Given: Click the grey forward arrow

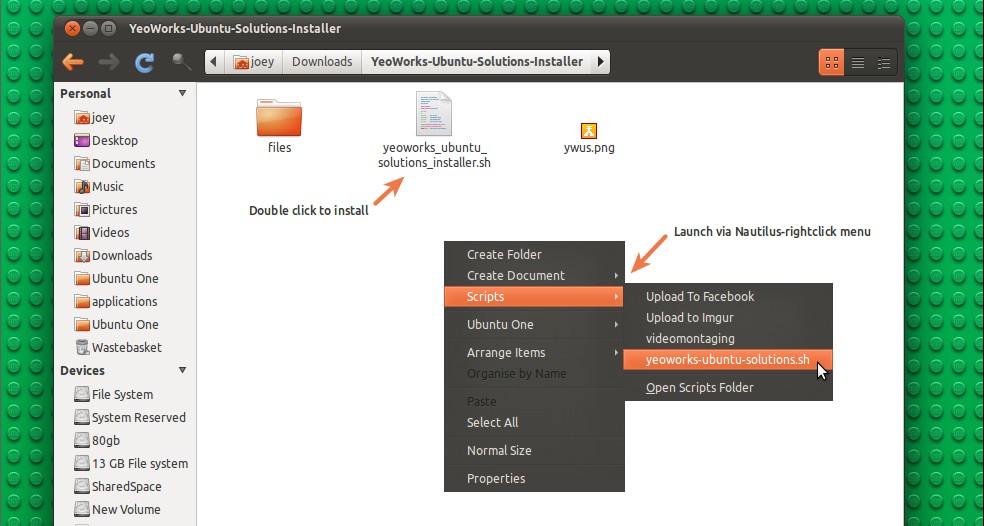Looking at the screenshot, I should pyautogui.click(x=109, y=62).
